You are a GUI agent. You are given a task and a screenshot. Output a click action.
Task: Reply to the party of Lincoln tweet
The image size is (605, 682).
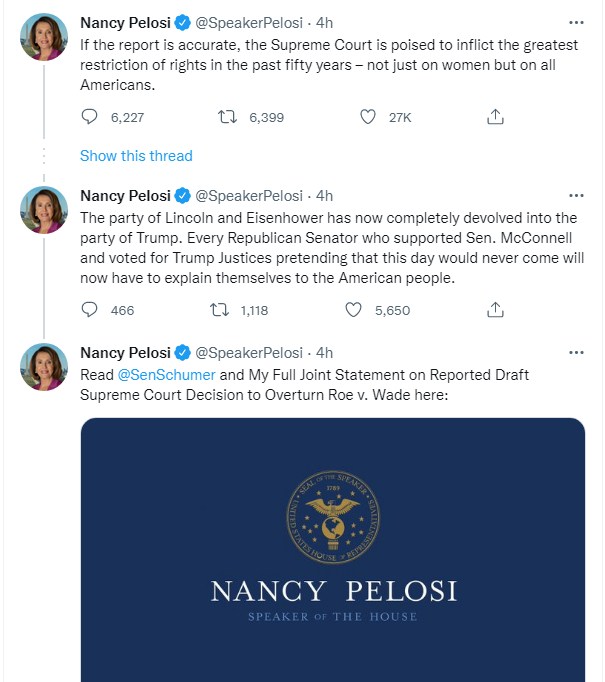click(89, 310)
